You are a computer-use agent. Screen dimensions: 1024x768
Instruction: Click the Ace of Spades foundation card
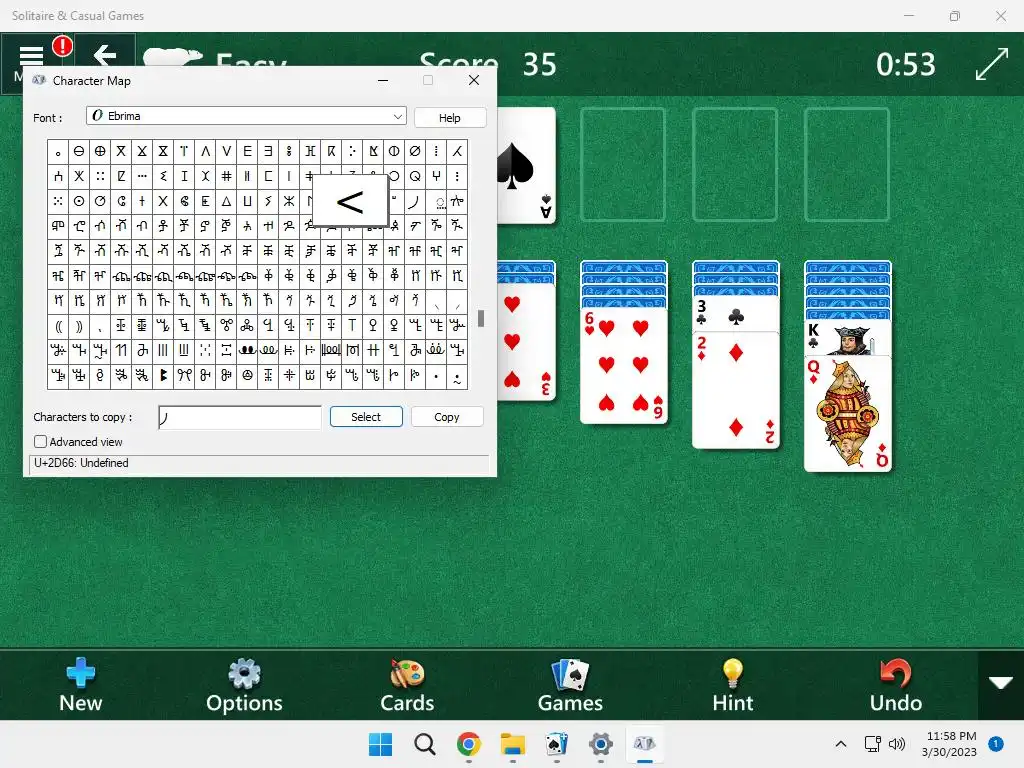526,165
